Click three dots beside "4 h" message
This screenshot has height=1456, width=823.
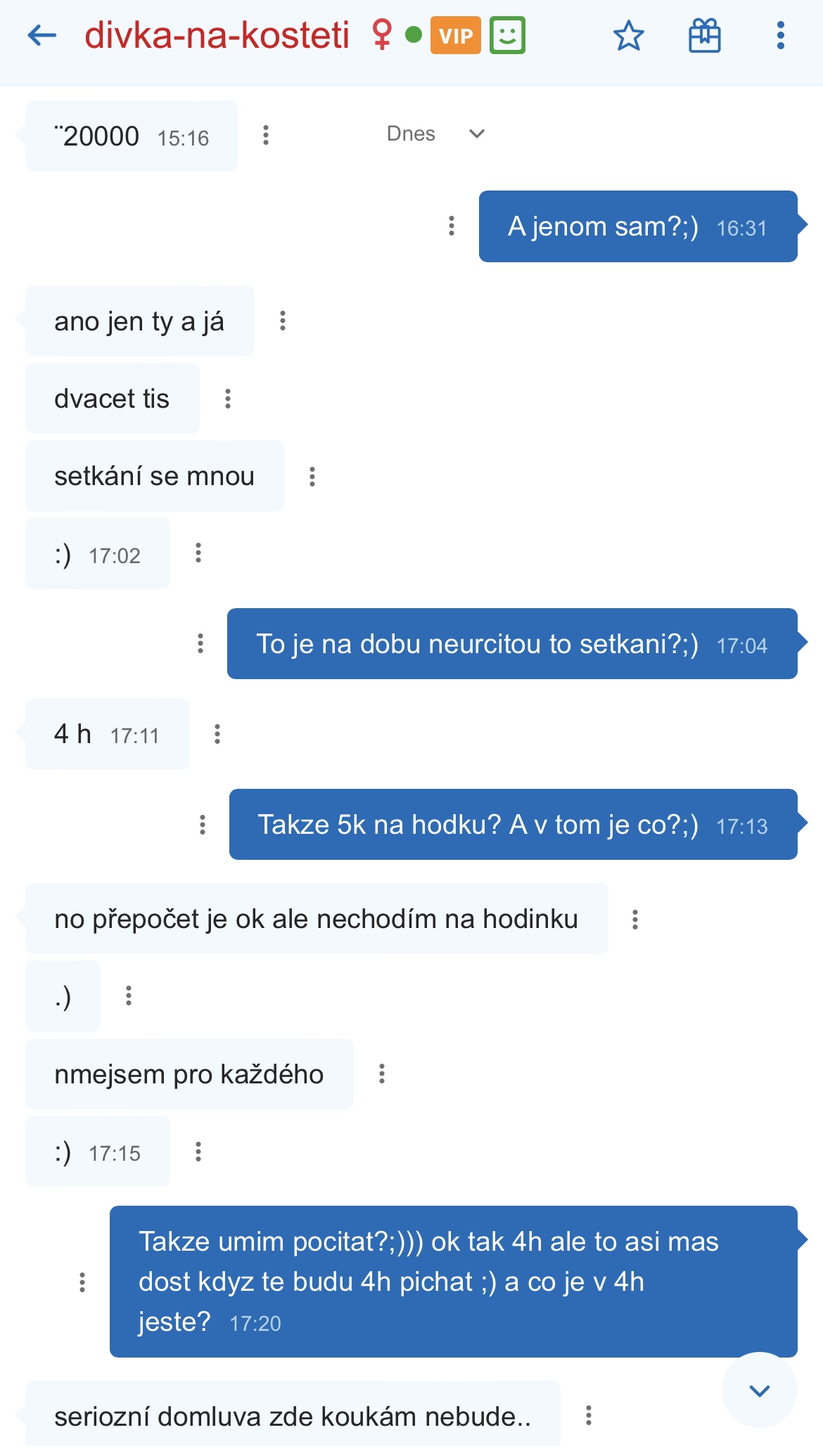[x=217, y=734]
